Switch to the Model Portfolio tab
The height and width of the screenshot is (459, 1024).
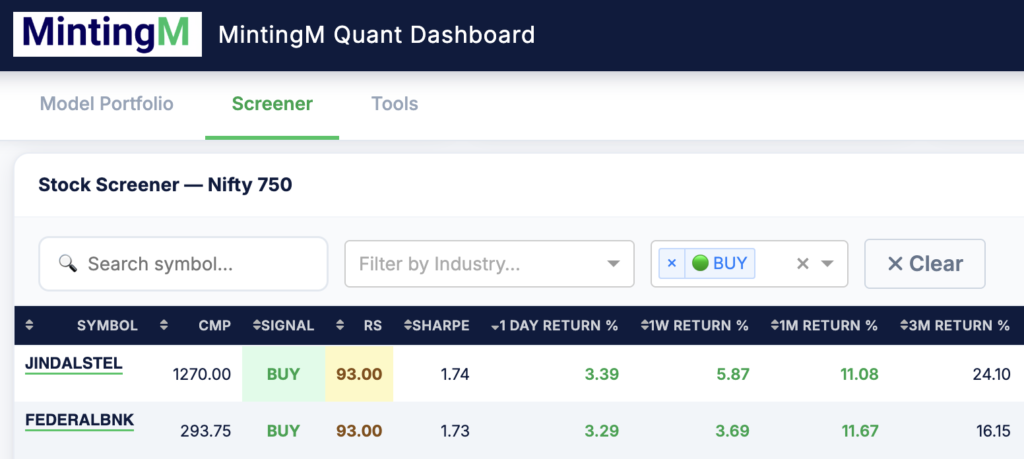click(x=107, y=104)
